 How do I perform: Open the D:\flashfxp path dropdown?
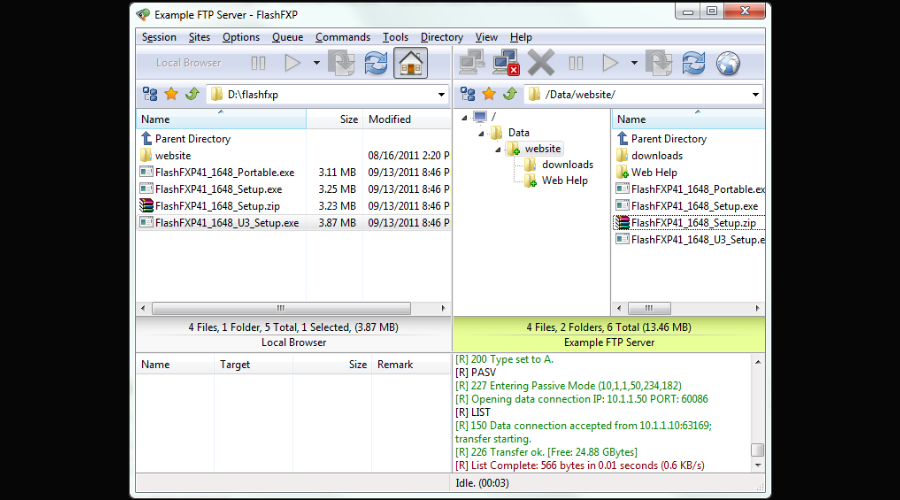pos(441,95)
